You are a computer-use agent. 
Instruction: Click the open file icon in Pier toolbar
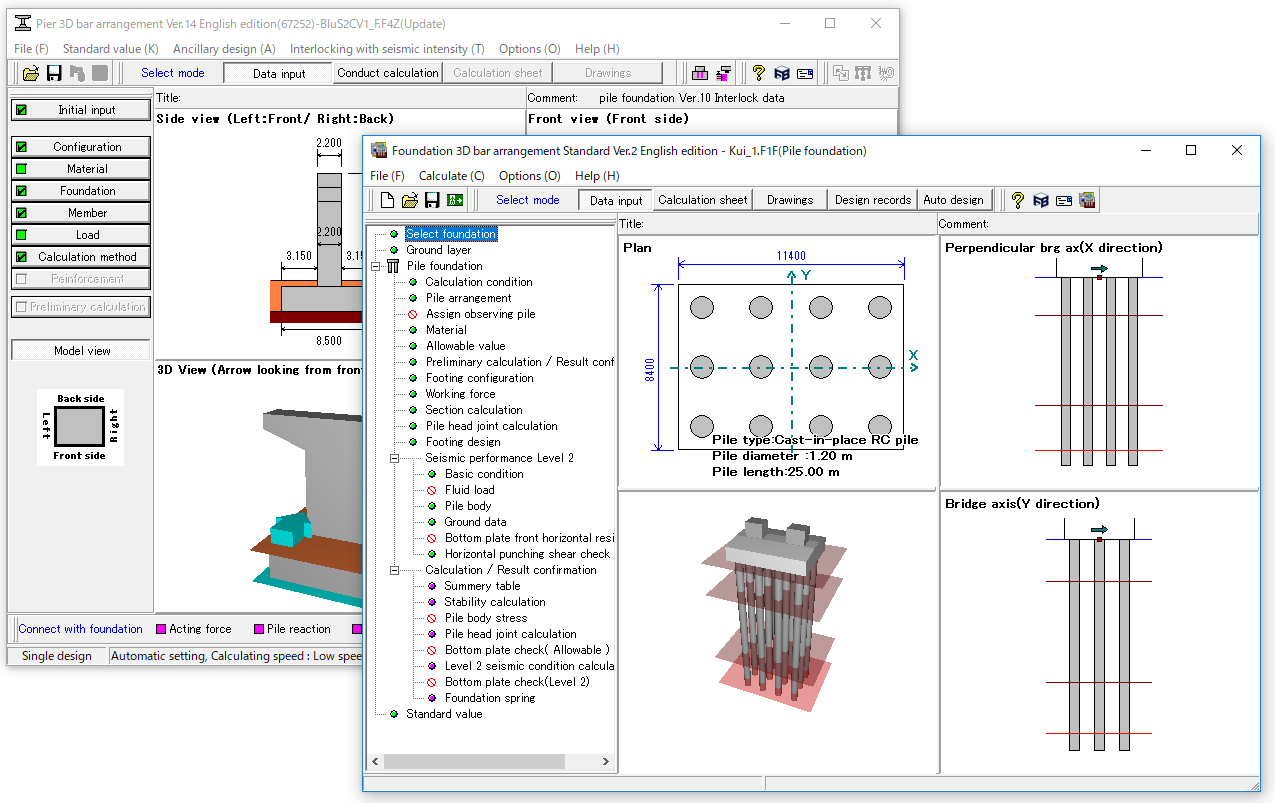[31, 73]
